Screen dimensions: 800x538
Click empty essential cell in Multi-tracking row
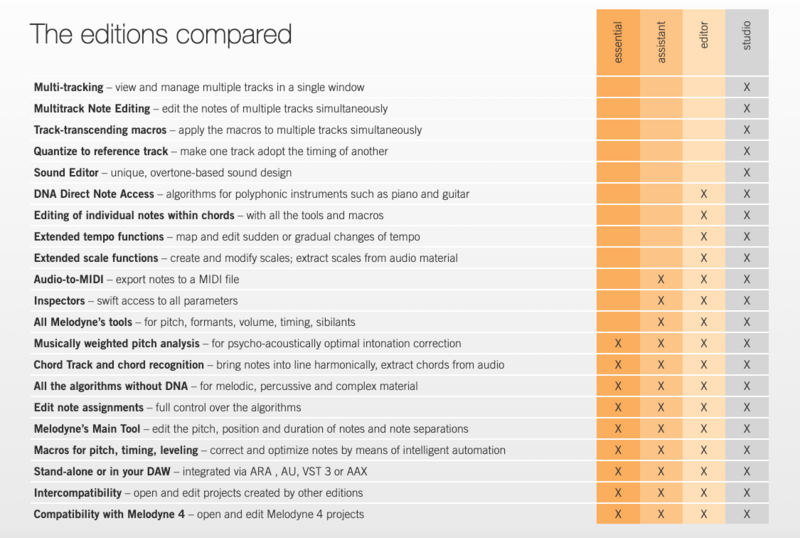(618, 88)
